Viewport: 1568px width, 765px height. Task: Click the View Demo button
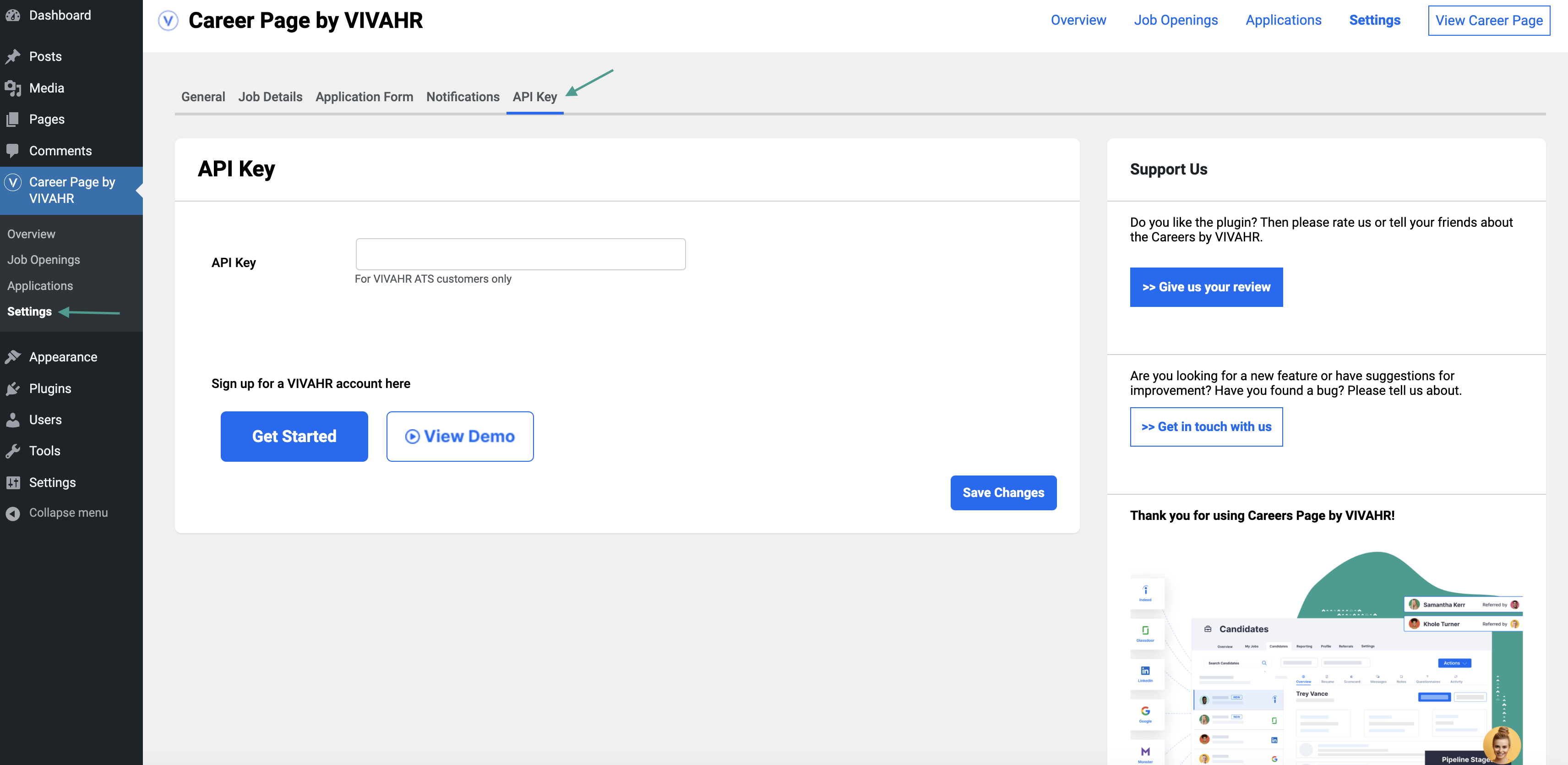pos(460,436)
